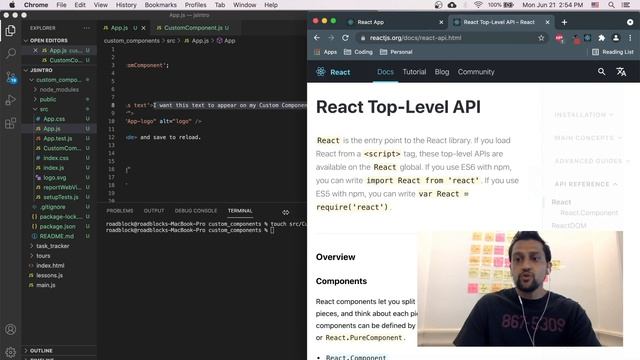Open Chrome Extensions puzzle icon

point(601,38)
